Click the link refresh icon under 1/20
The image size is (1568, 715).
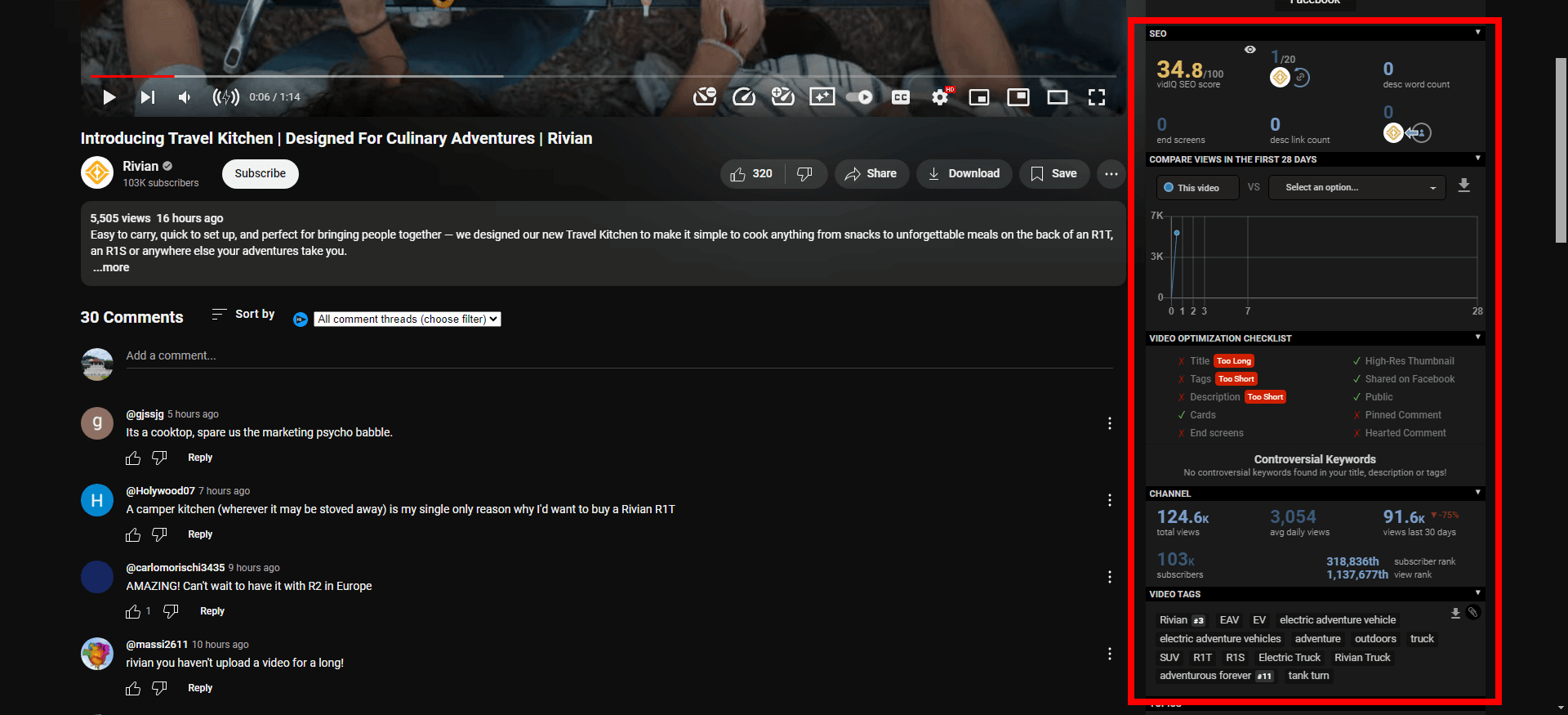point(1301,78)
